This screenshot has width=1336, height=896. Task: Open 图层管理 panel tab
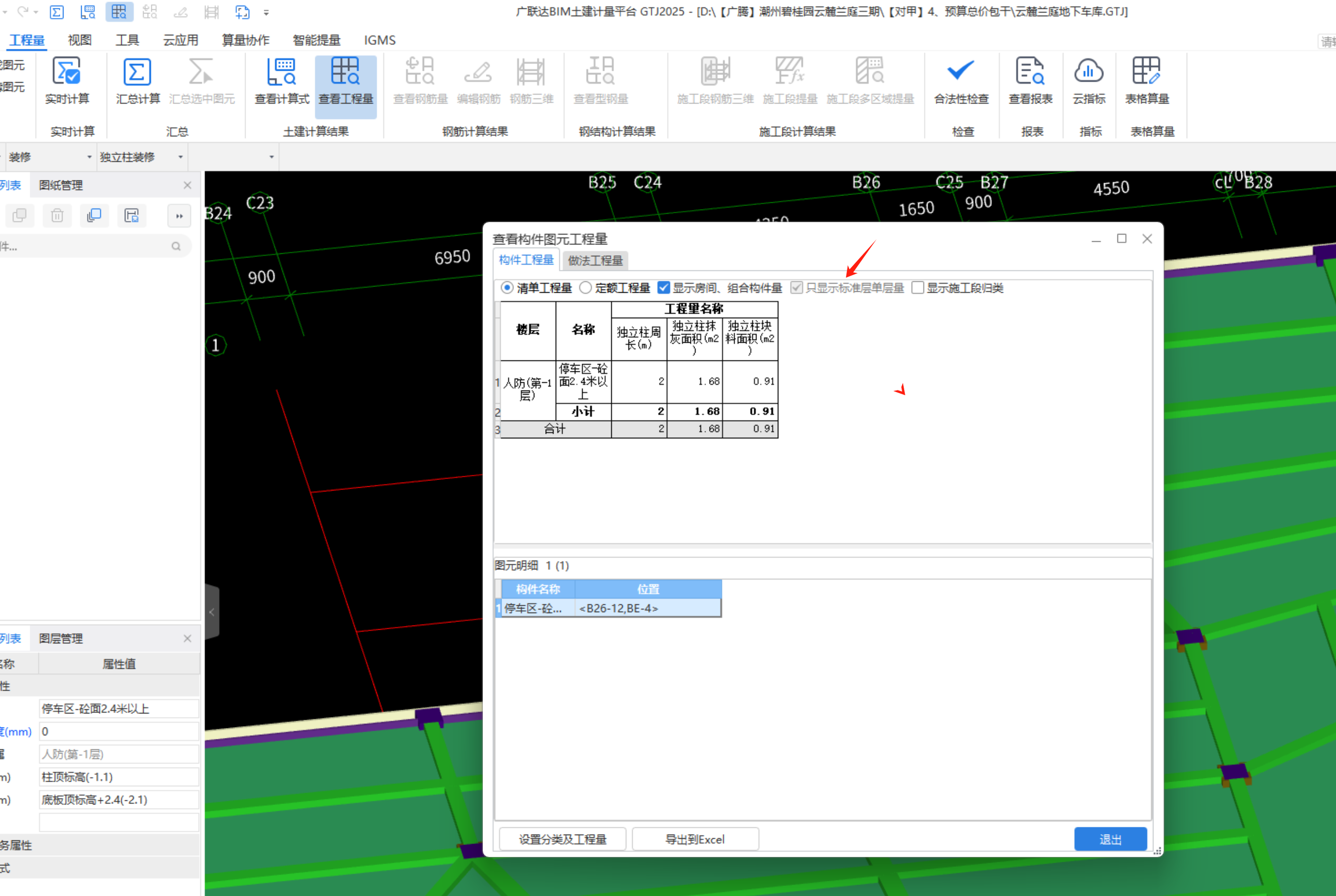click(60, 638)
